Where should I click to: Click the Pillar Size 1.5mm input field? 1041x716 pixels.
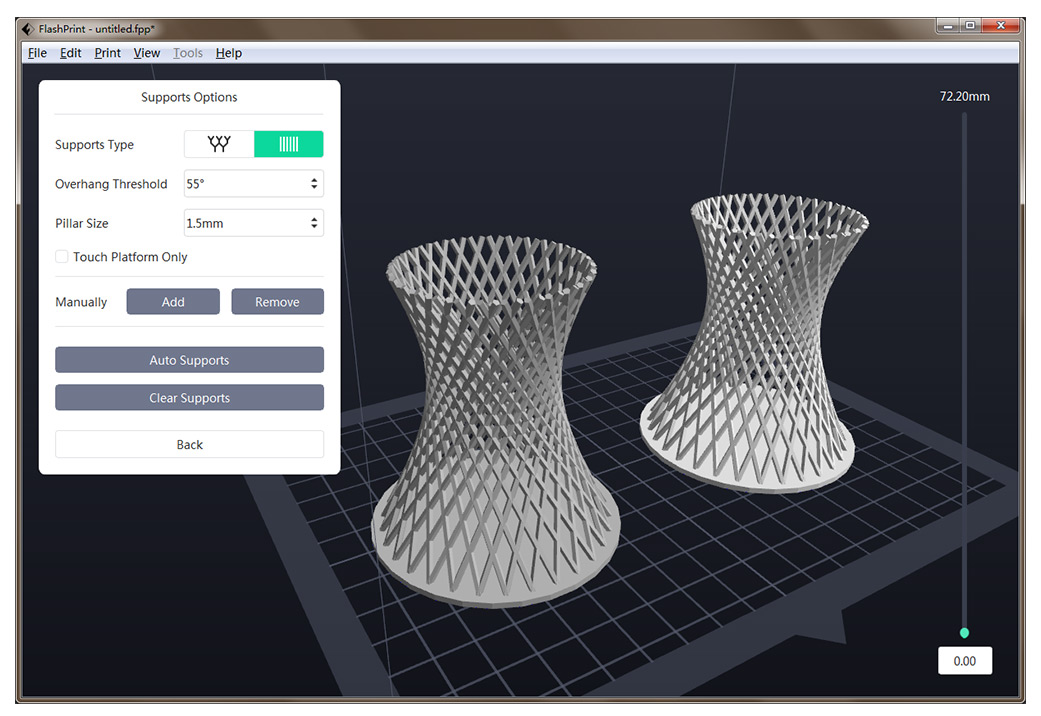pos(254,223)
